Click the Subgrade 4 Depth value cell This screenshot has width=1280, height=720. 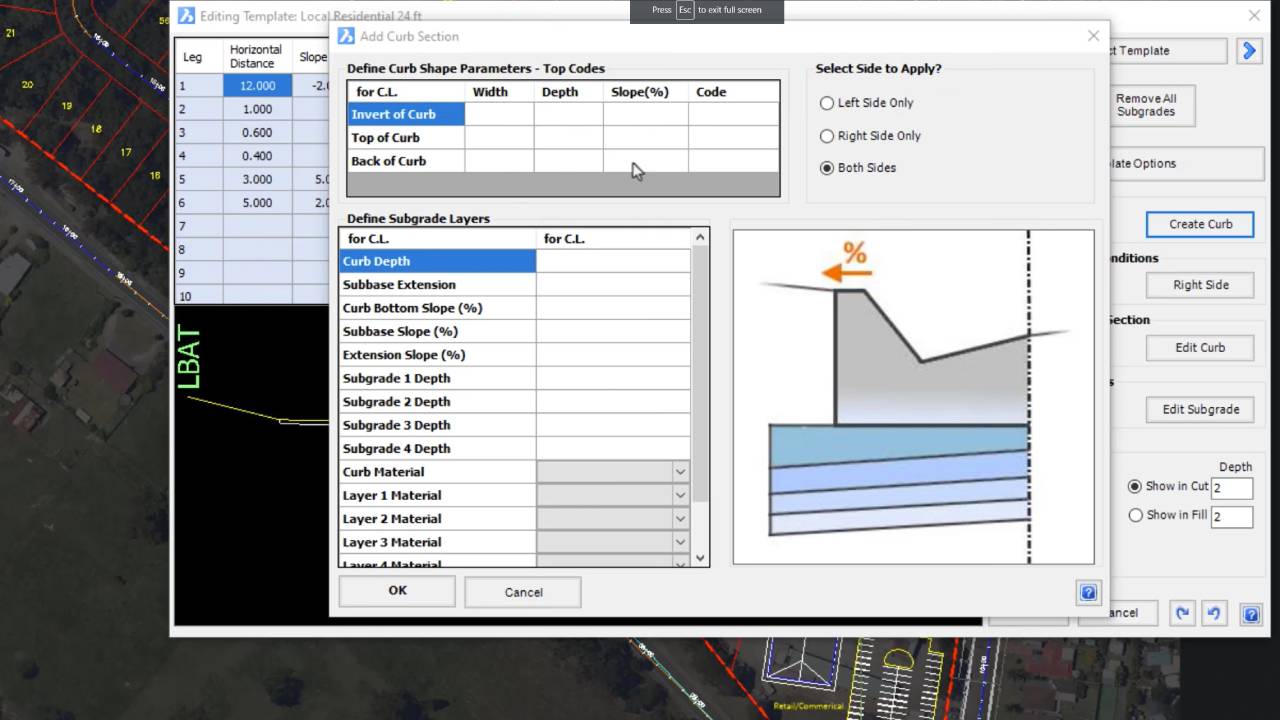pos(613,449)
